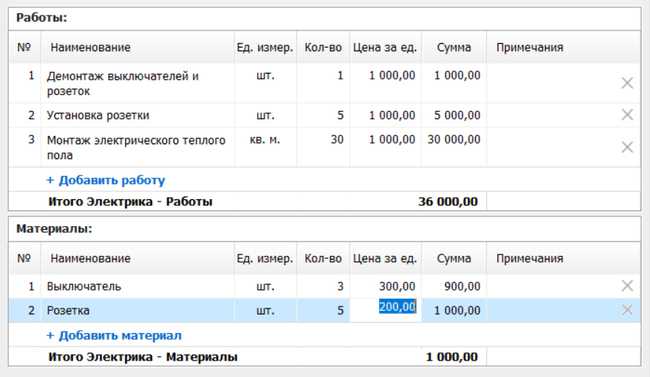Select the Розетка name cell
The width and height of the screenshot is (650, 377).
click(x=138, y=310)
